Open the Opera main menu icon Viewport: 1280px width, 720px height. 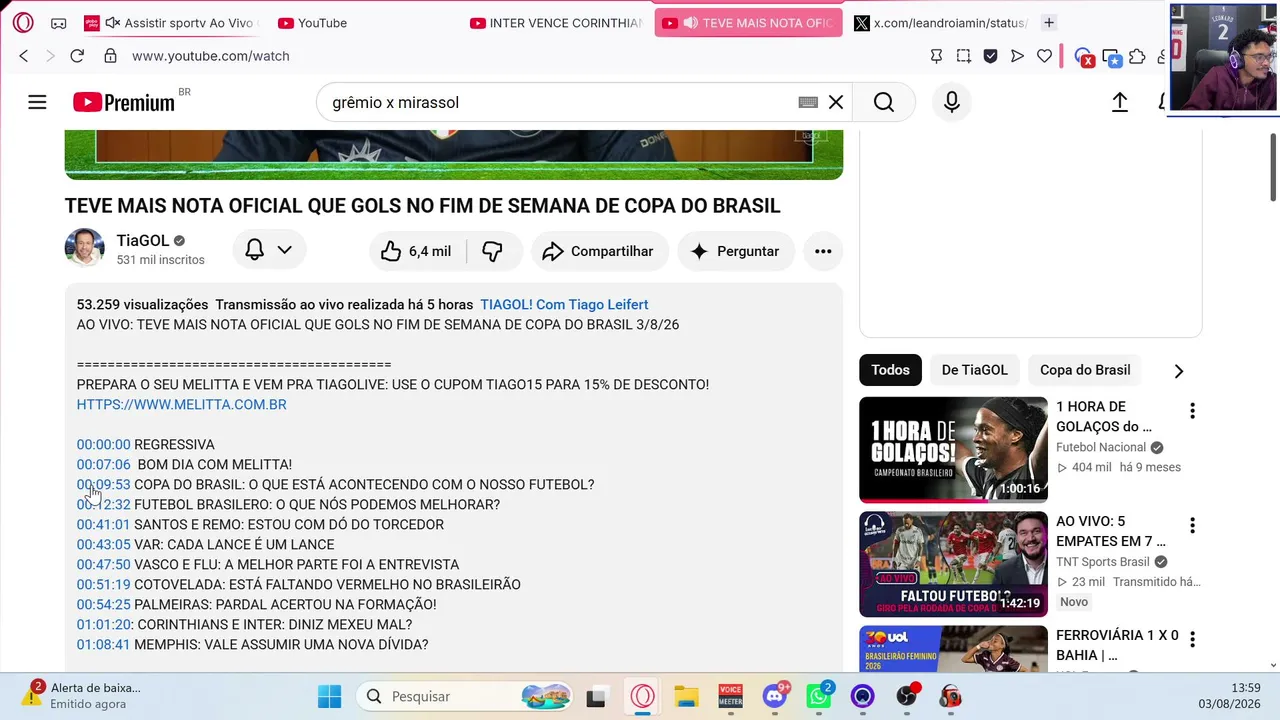click(23, 22)
